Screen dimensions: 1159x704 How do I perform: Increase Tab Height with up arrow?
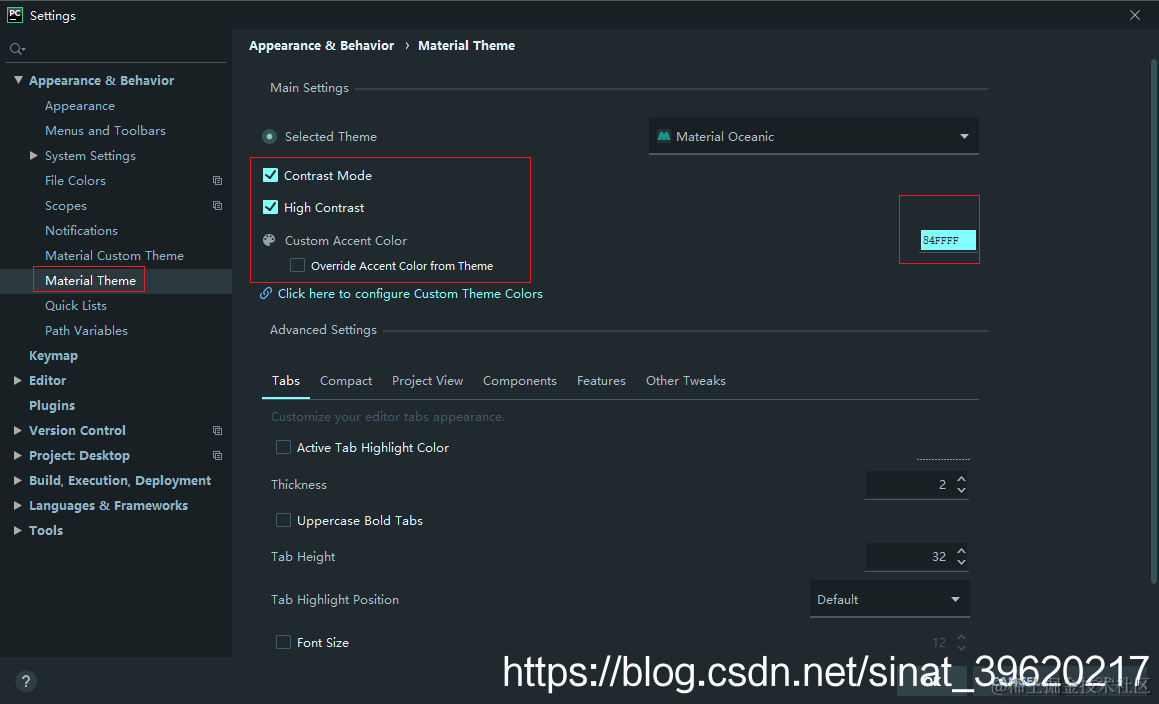click(x=961, y=551)
